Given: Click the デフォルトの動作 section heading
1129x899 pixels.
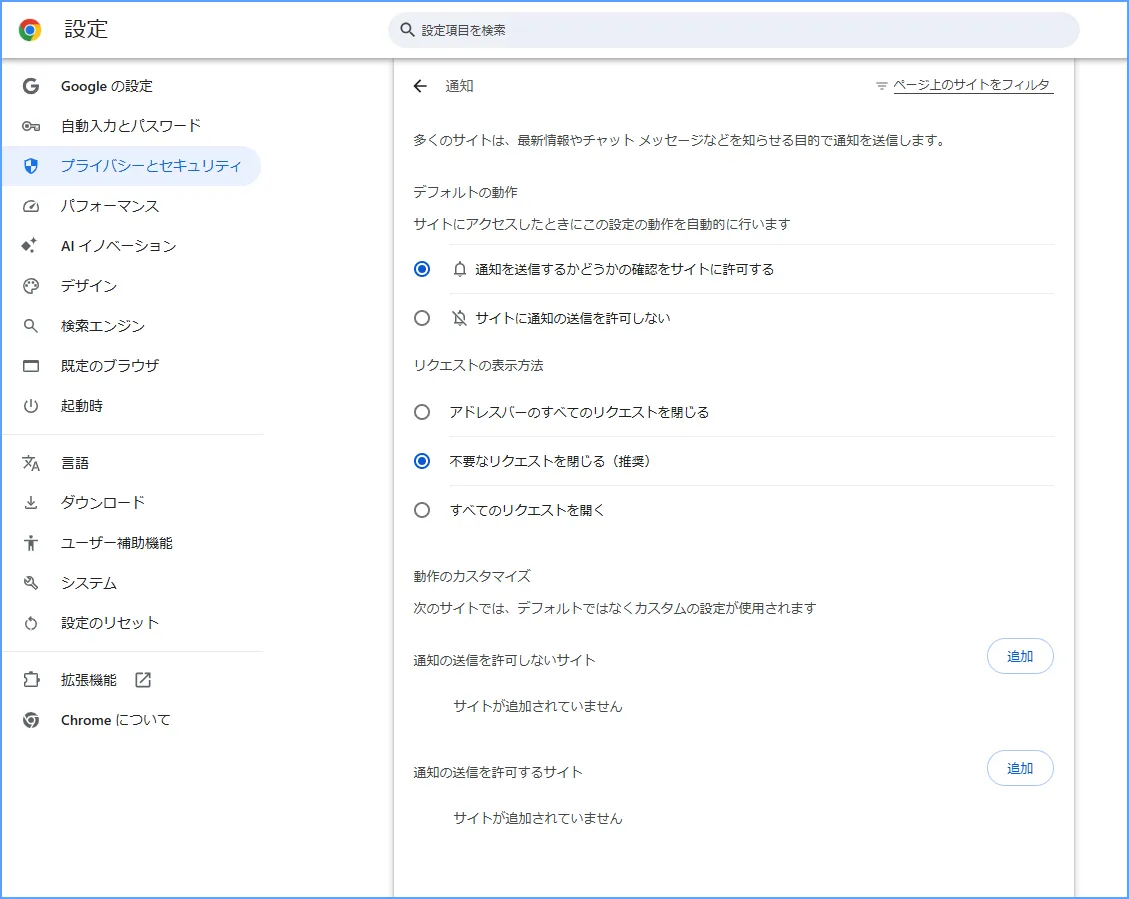Looking at the screenshot, I should (465, 192).
